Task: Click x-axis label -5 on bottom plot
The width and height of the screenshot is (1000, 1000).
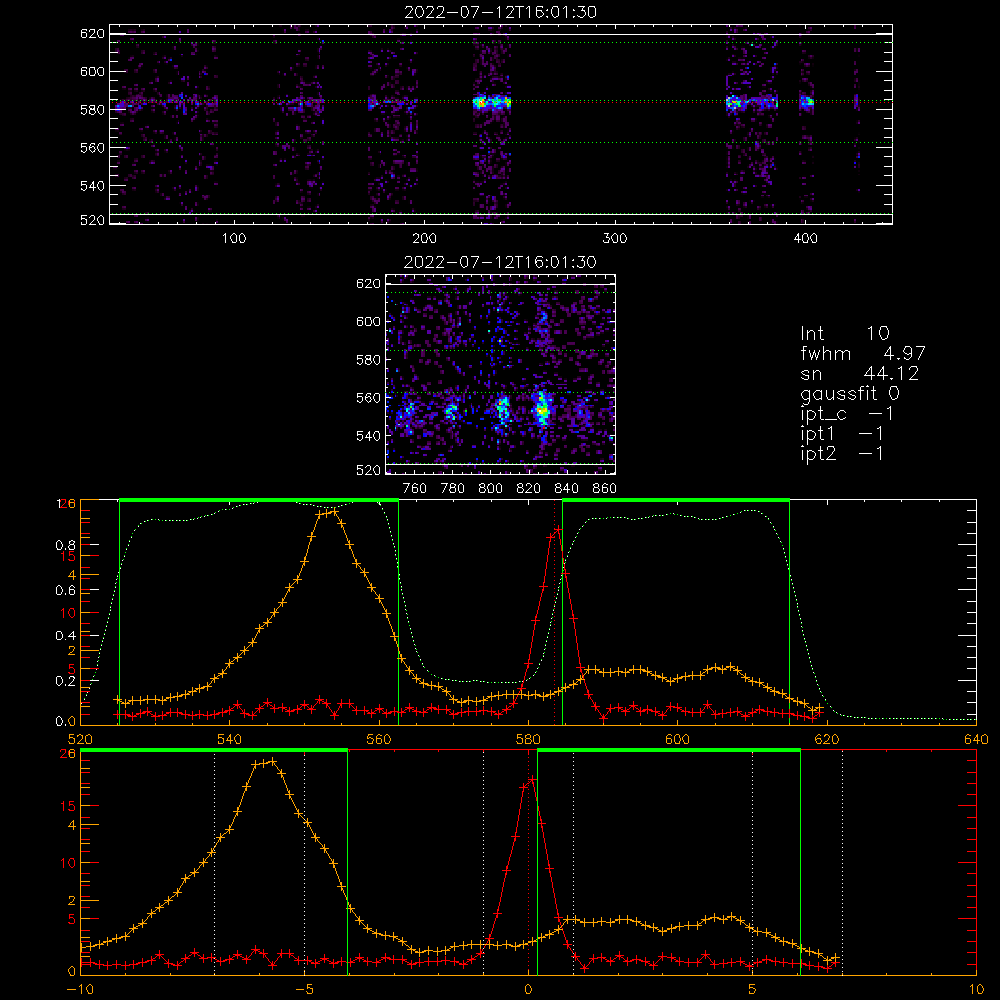Action: pyautogui.click(x=305, y=990)
